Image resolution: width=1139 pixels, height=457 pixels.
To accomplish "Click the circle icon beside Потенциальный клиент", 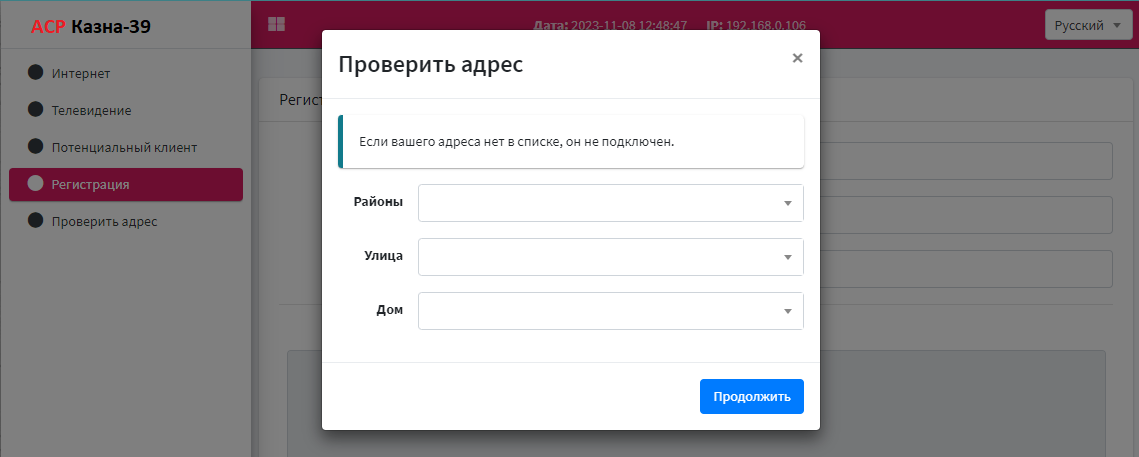I will point(36,147).
